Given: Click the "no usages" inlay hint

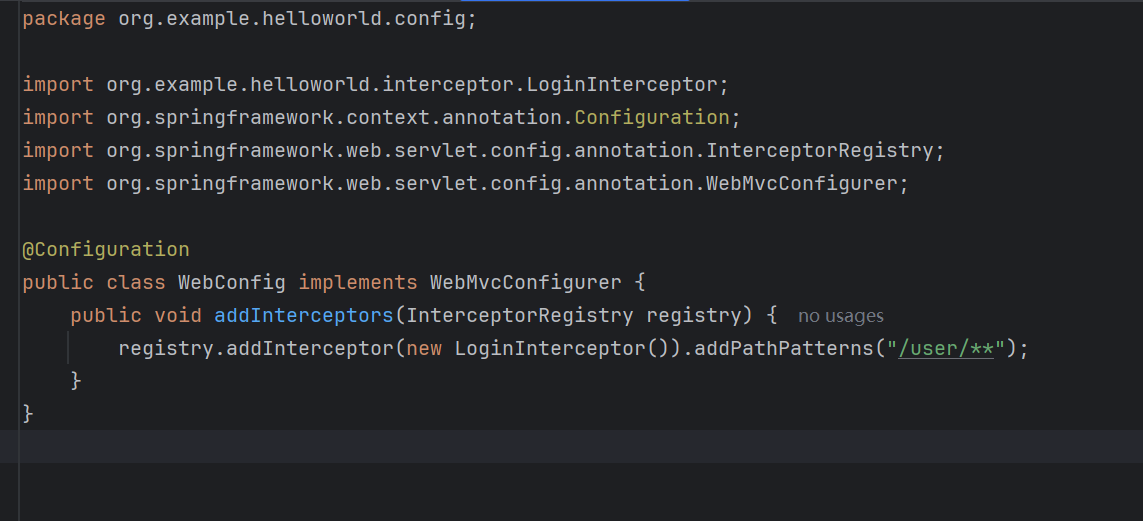Looking at the screenshot, I should [840, 316].
